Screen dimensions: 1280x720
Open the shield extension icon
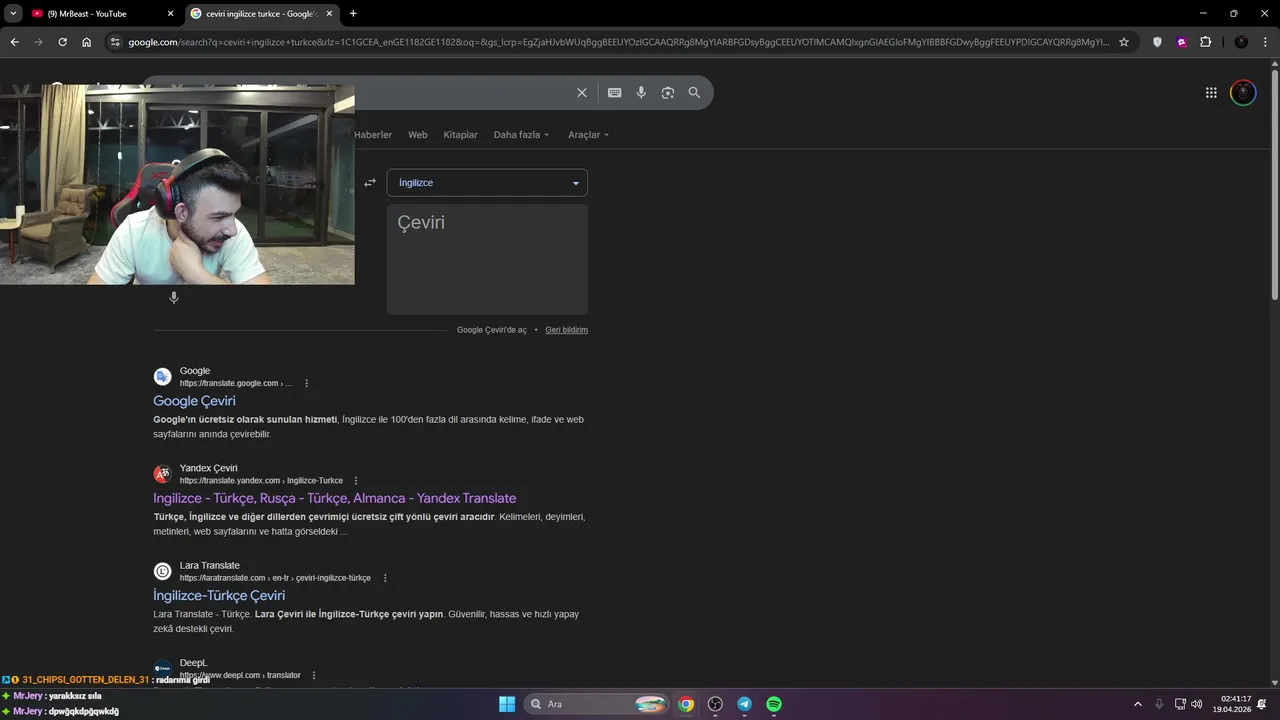1157,42
